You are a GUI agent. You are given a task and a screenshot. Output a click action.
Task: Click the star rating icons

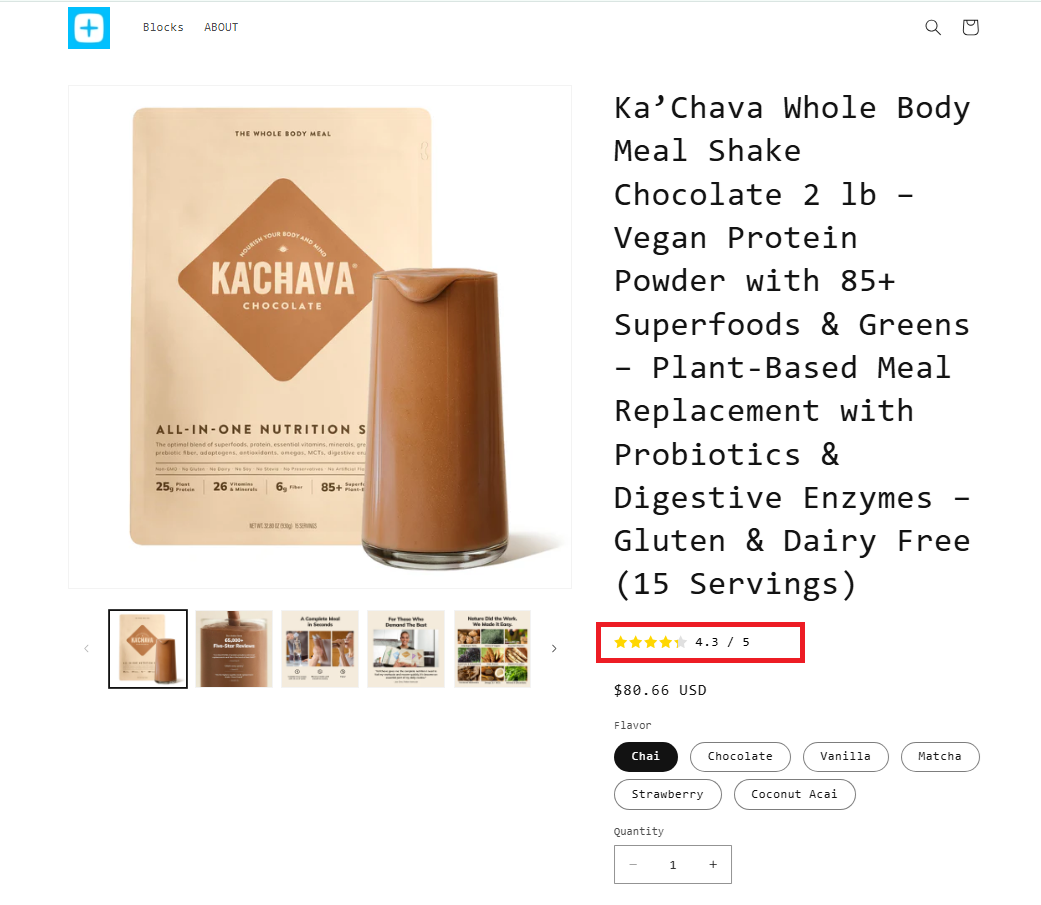[650, 642]
